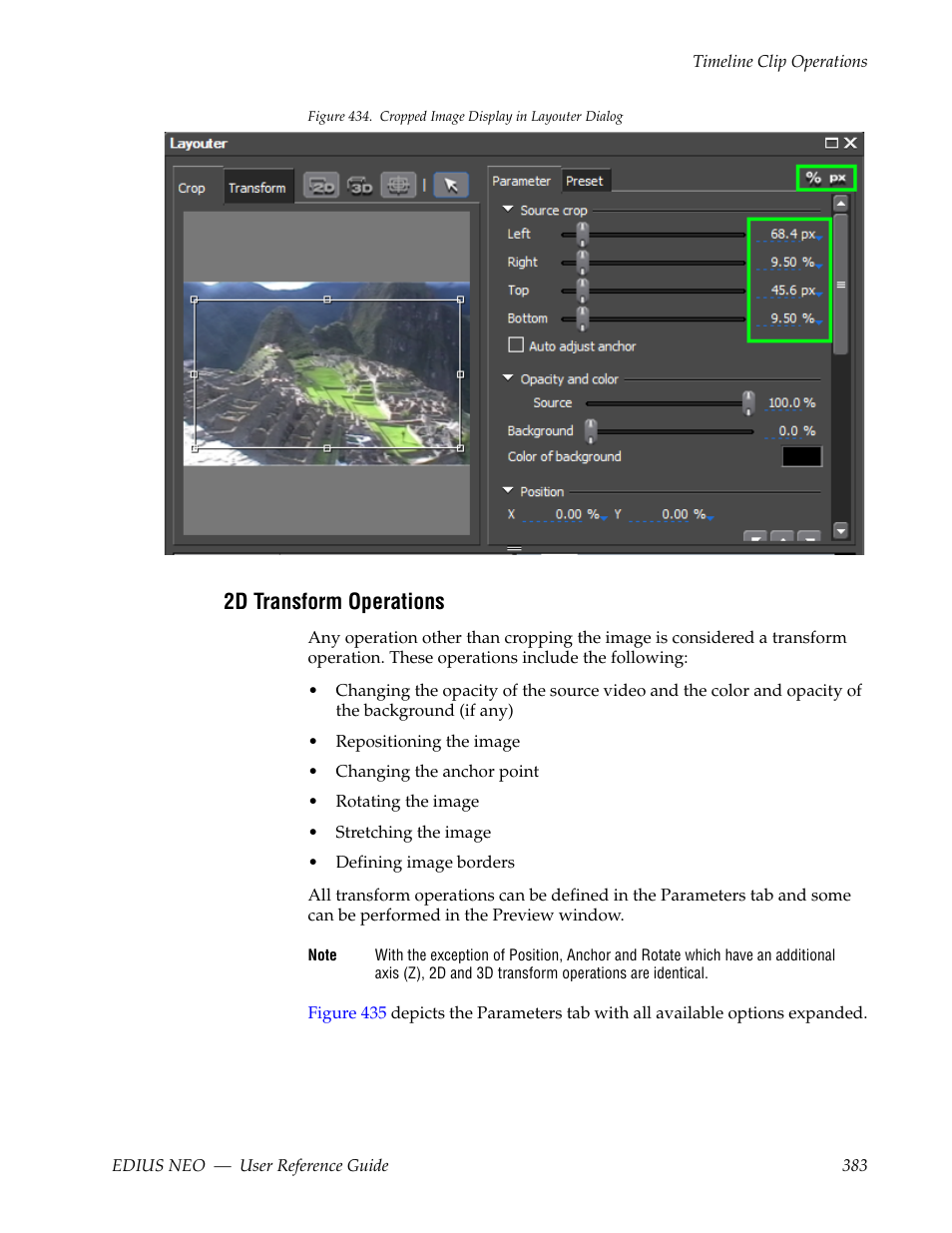The width and height of the screenshot is (952, 1233).
Task: Click the parameters panel scrollbar thumb
Action: 840,284
